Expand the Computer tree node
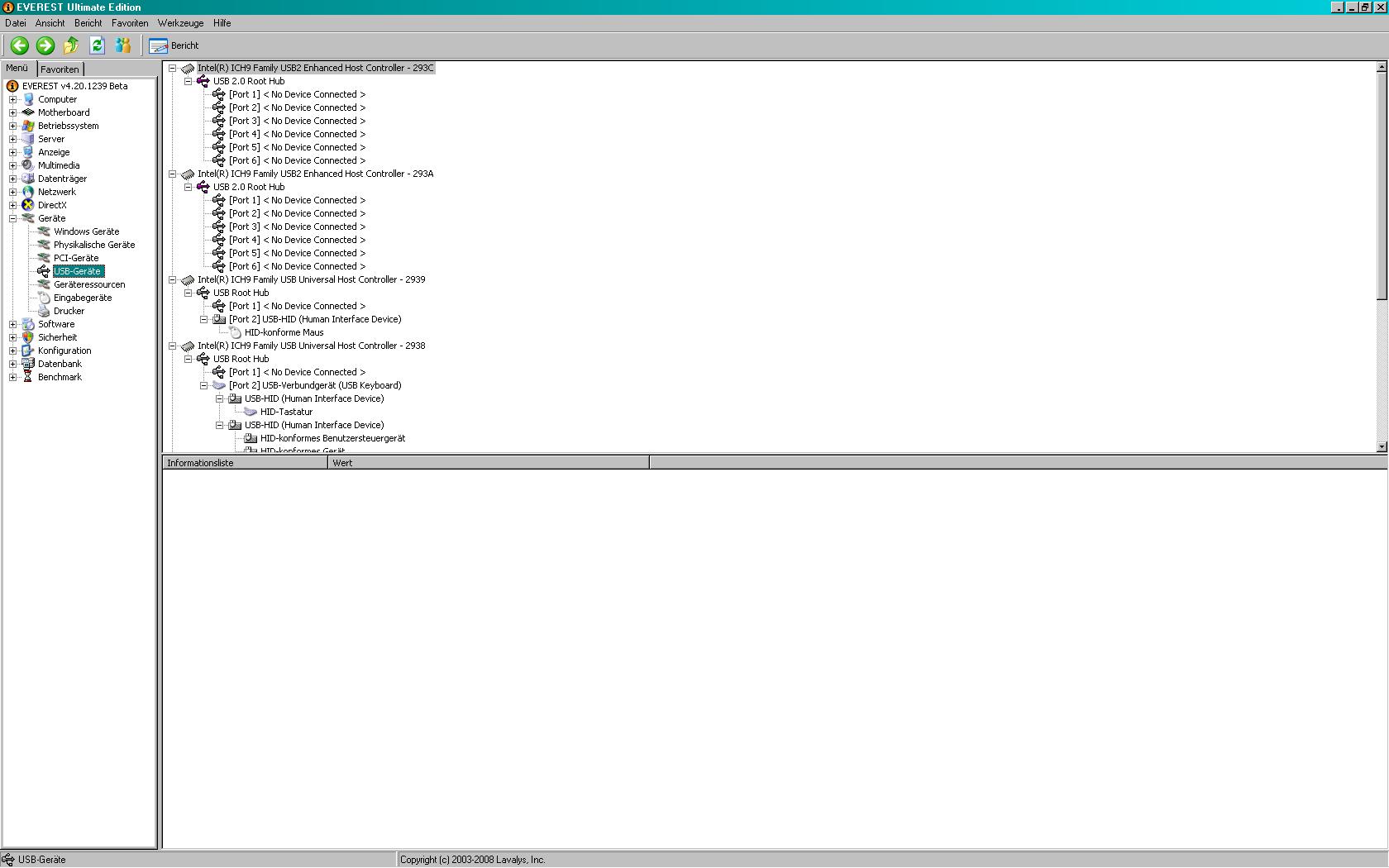The height and width of the screenshot is (868, 1389). click(12, 99)
